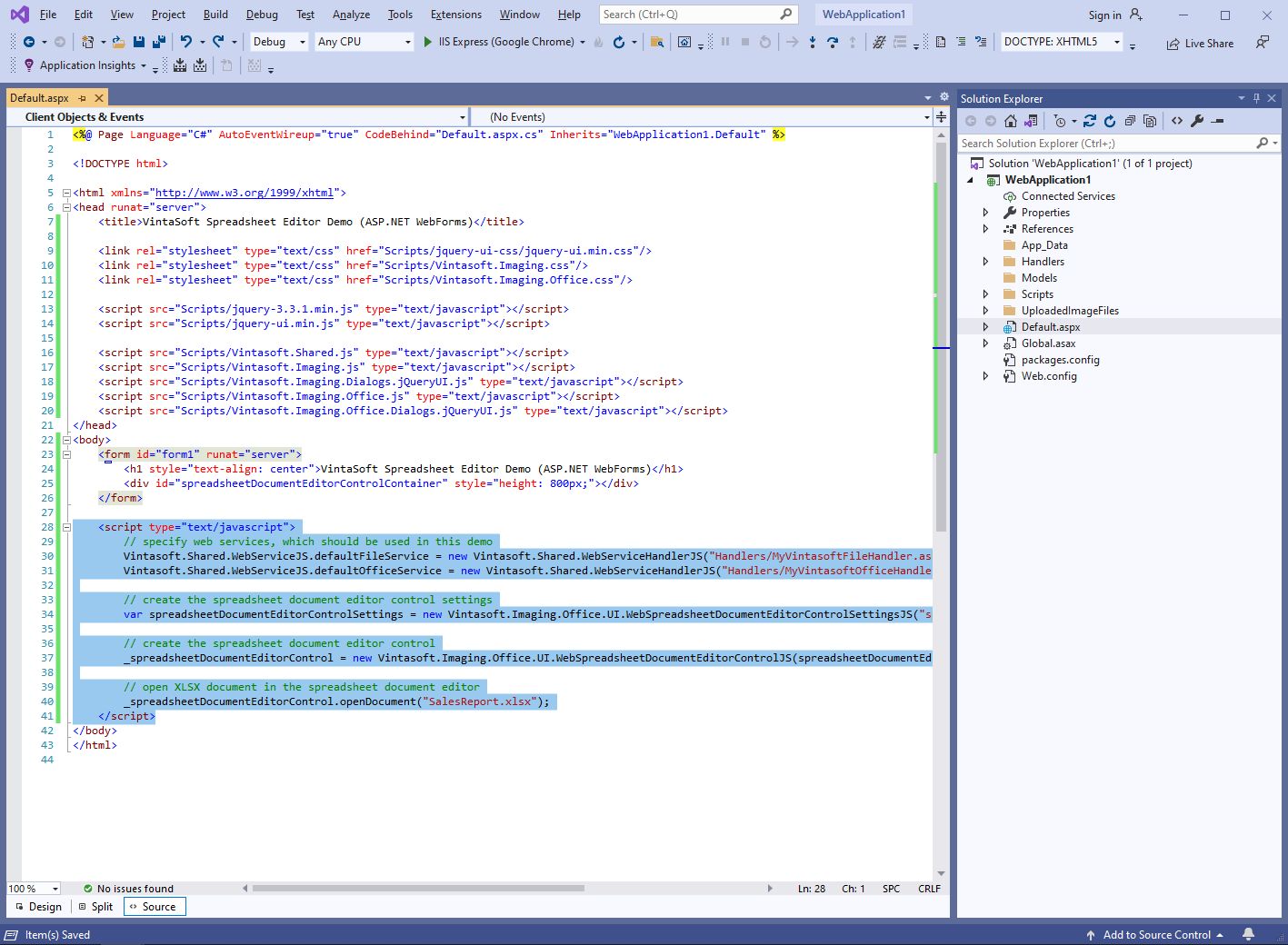Click the notifications bell in status bar

coord(1249,934)
